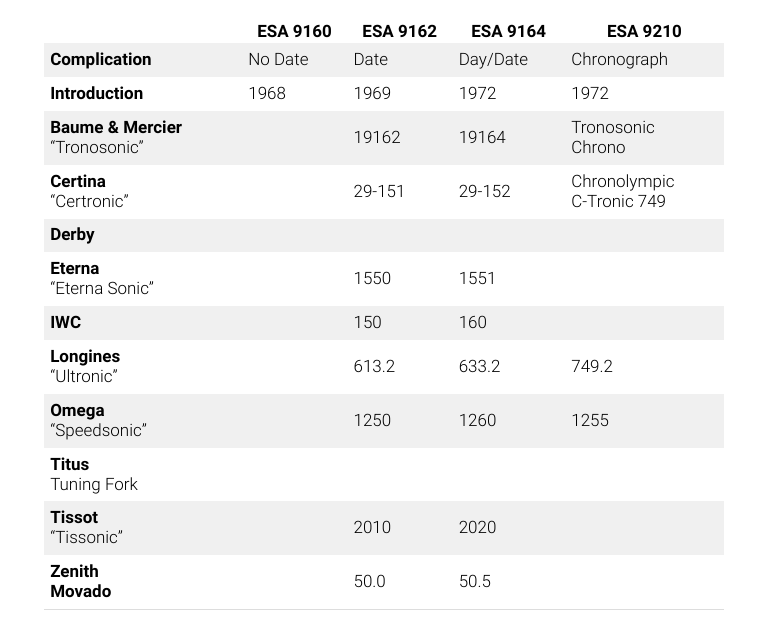
Task: Select the Zenith Movado row label
Action: [80, 581]
